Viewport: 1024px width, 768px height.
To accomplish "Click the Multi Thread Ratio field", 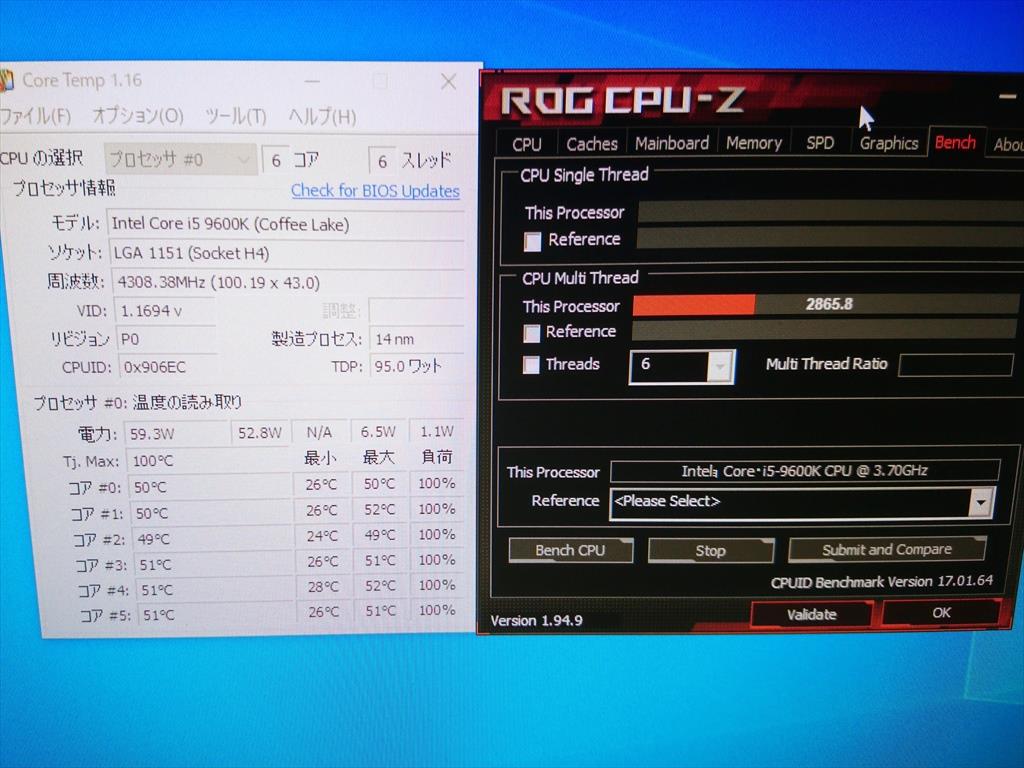I will click(955, 365).
